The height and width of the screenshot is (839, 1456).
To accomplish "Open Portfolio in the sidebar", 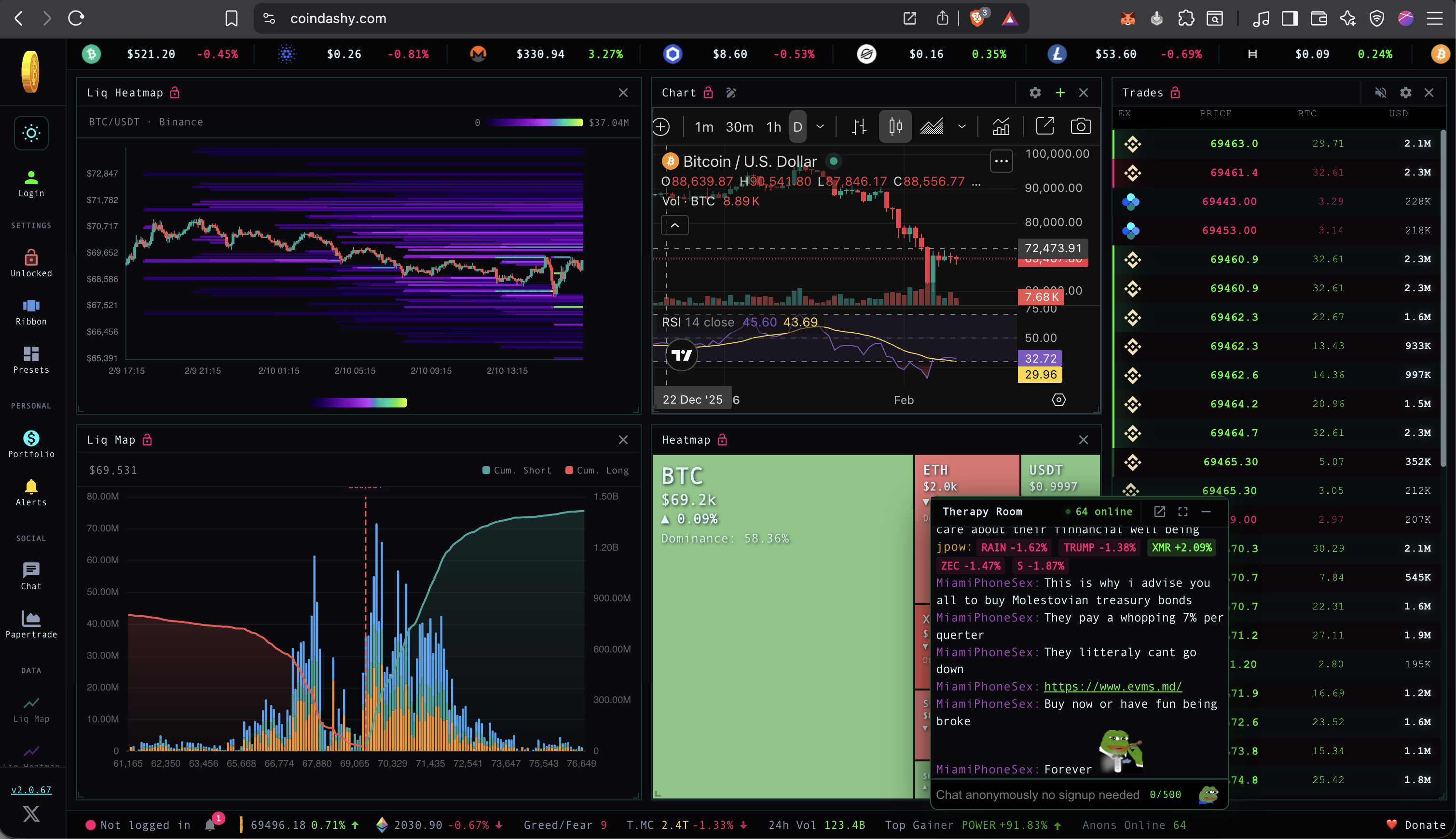I will coord(31,444).
